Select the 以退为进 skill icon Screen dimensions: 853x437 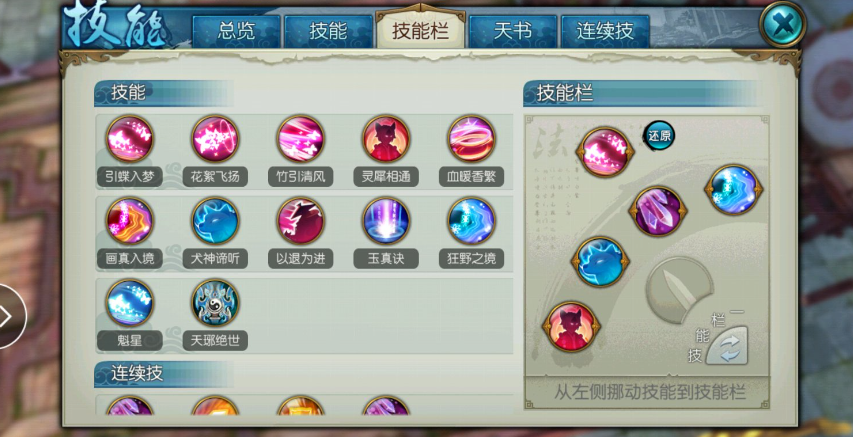pyautogui.click(x=300, y=221)
